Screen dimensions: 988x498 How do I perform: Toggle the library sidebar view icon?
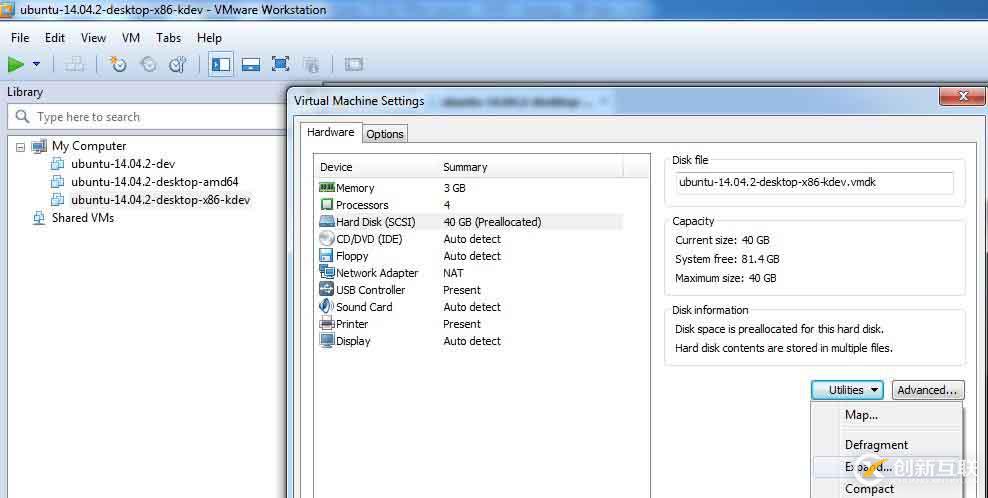221,64
